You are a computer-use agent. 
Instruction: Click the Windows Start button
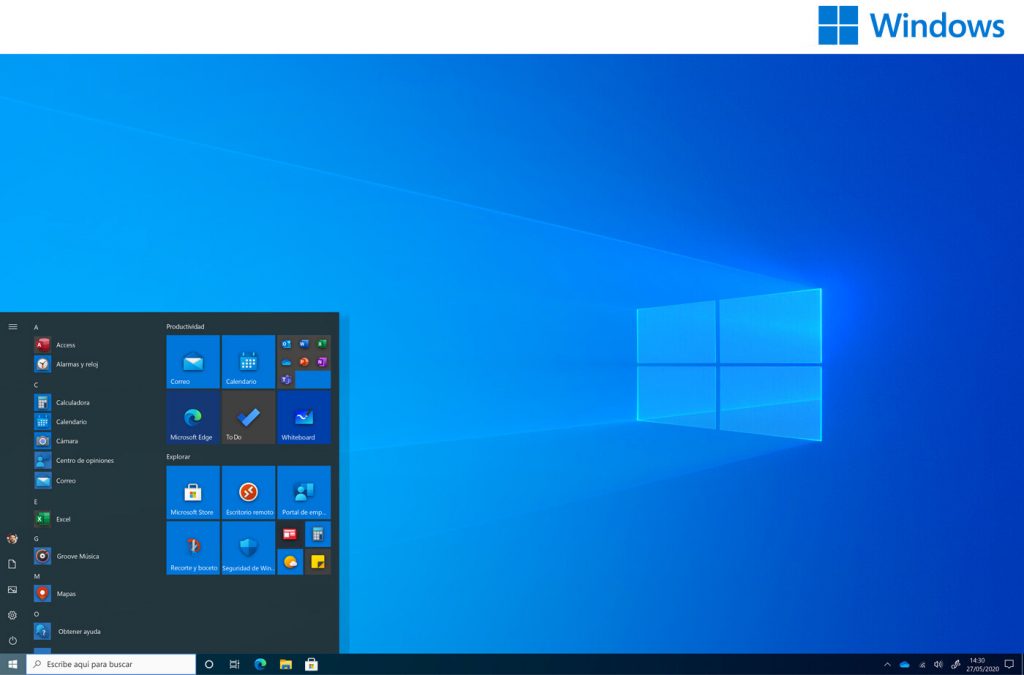coord(12,665)
